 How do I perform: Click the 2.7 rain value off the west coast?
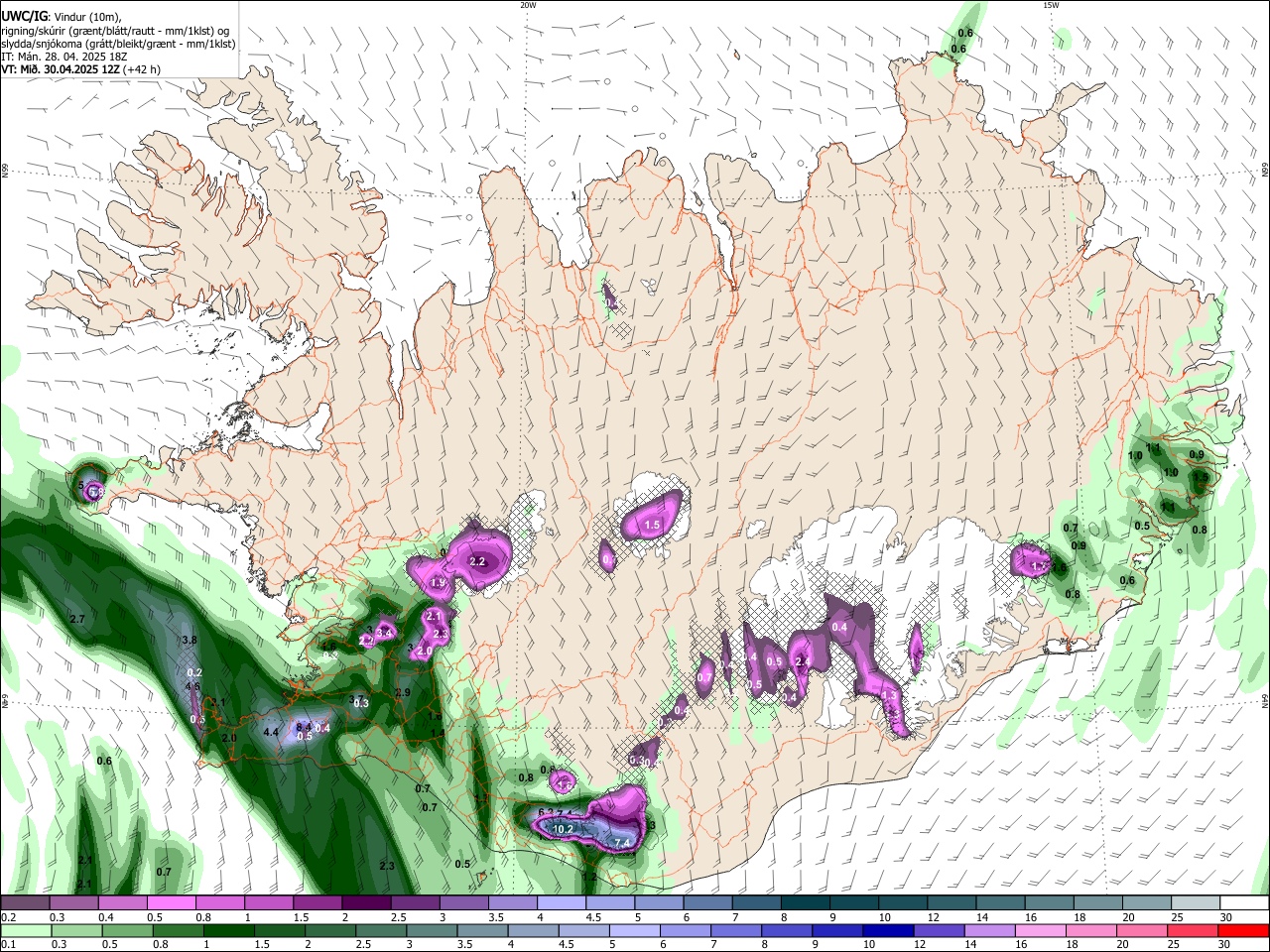78,619
